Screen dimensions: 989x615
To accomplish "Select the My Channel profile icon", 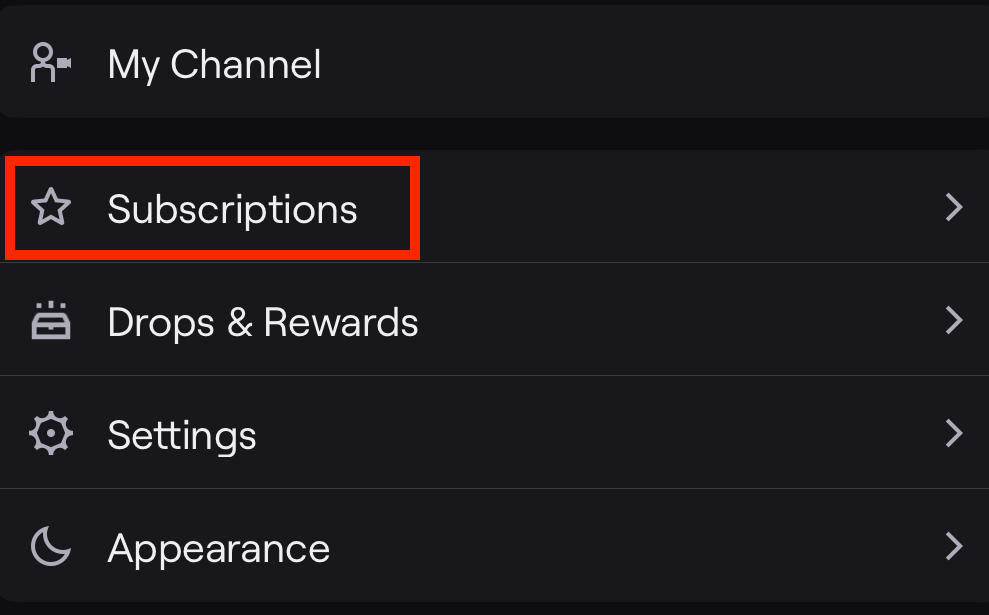I will [48, 62].
